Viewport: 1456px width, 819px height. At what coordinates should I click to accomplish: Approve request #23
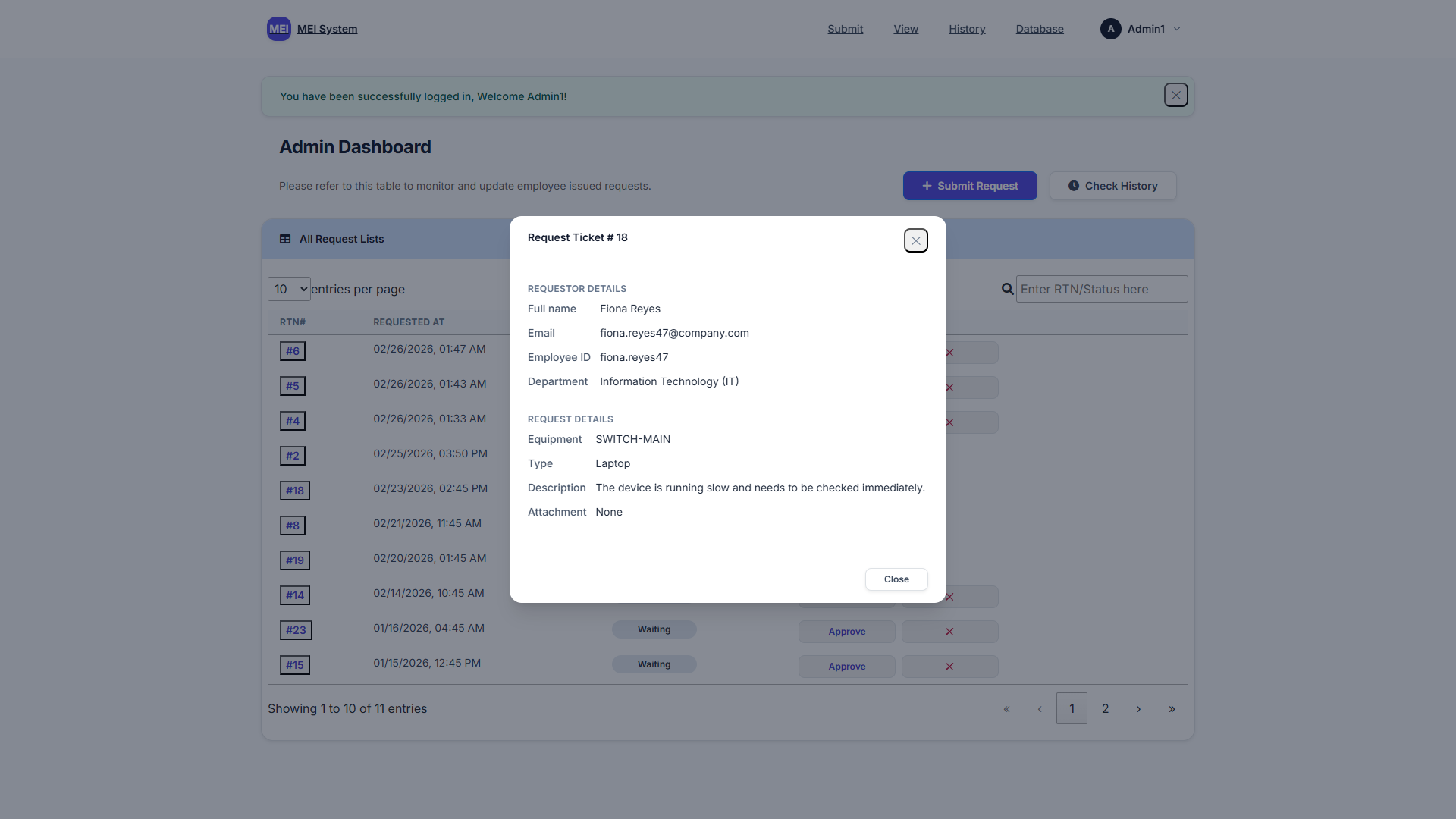pos(846,632)
